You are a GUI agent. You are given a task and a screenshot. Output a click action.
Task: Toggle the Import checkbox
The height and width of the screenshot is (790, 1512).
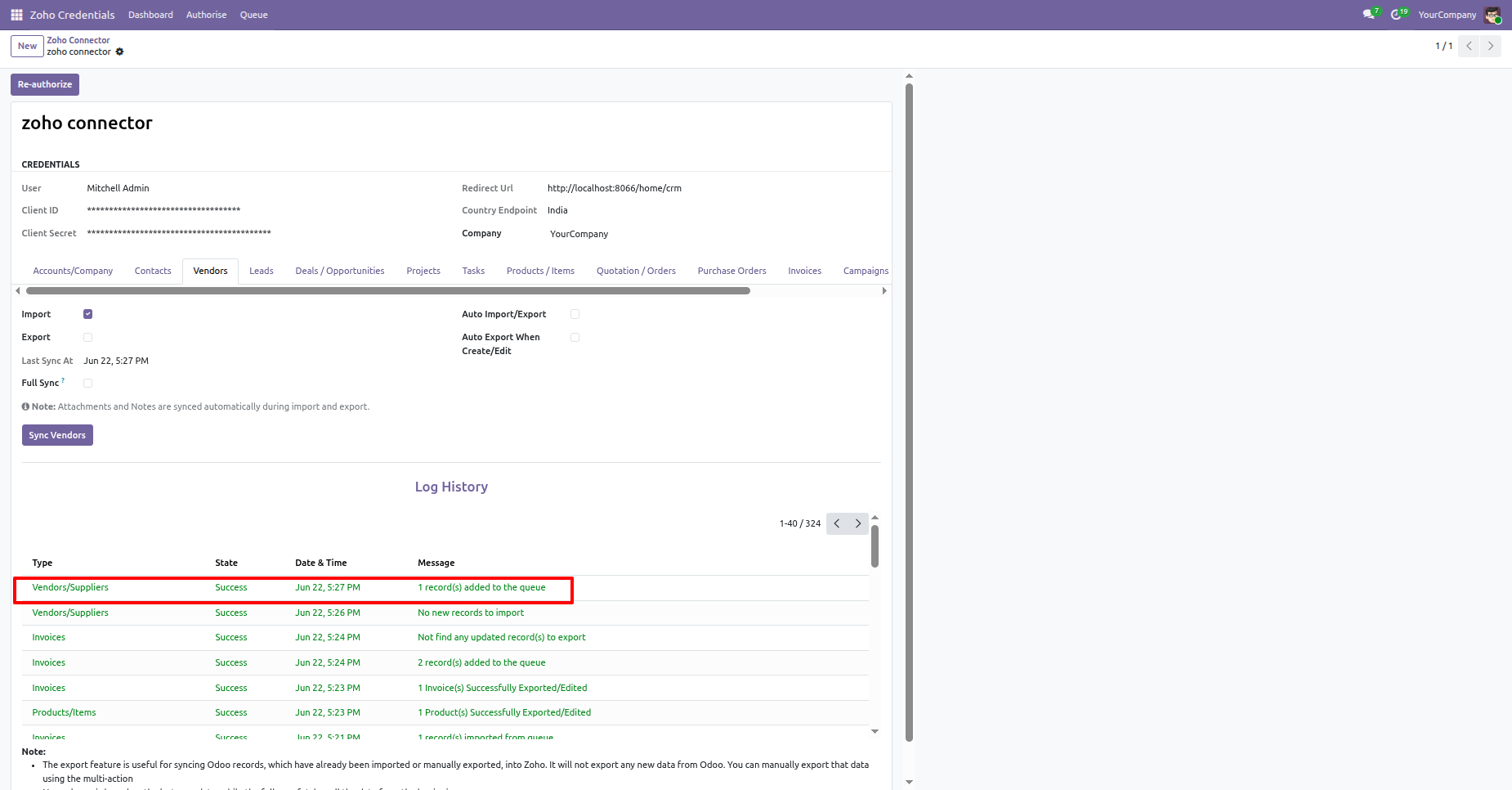click(88, 314)
